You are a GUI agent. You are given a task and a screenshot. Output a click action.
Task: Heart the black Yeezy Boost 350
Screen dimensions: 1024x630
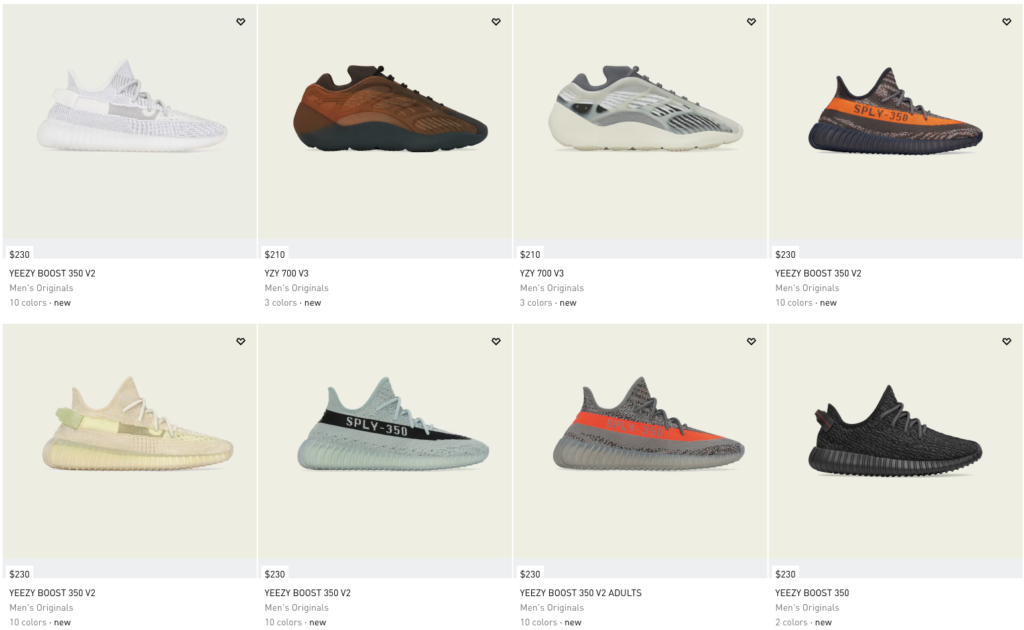pyautogui.click(x=1006, y=341)
